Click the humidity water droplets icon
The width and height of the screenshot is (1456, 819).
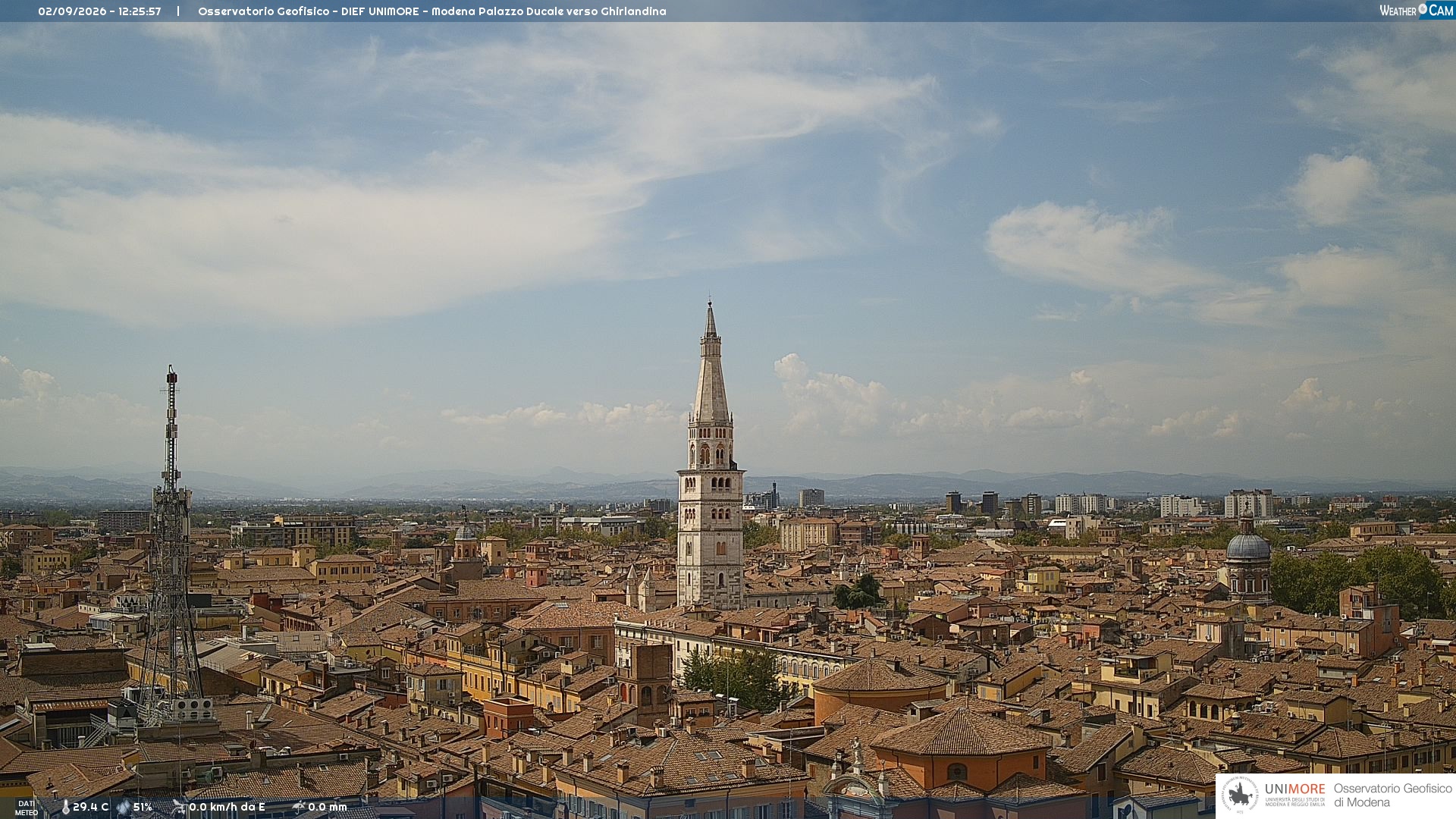(x=124, y=807)
